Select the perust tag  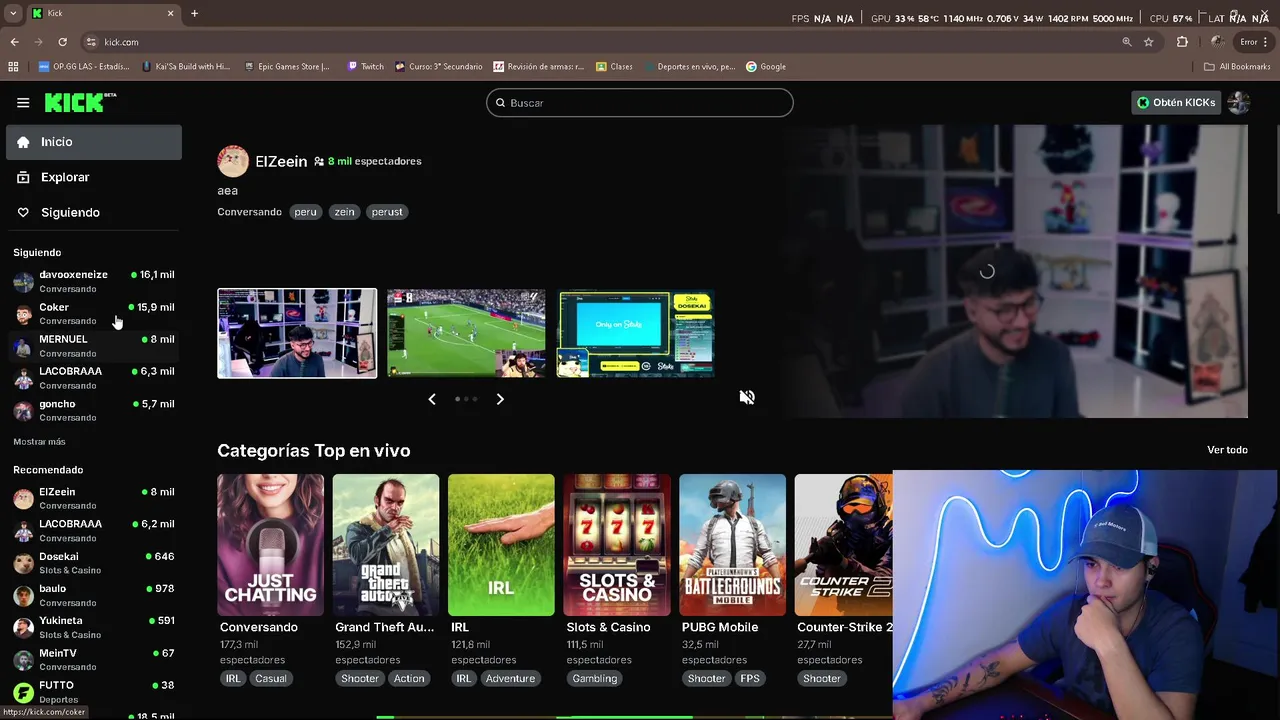[x=387, y=212]
